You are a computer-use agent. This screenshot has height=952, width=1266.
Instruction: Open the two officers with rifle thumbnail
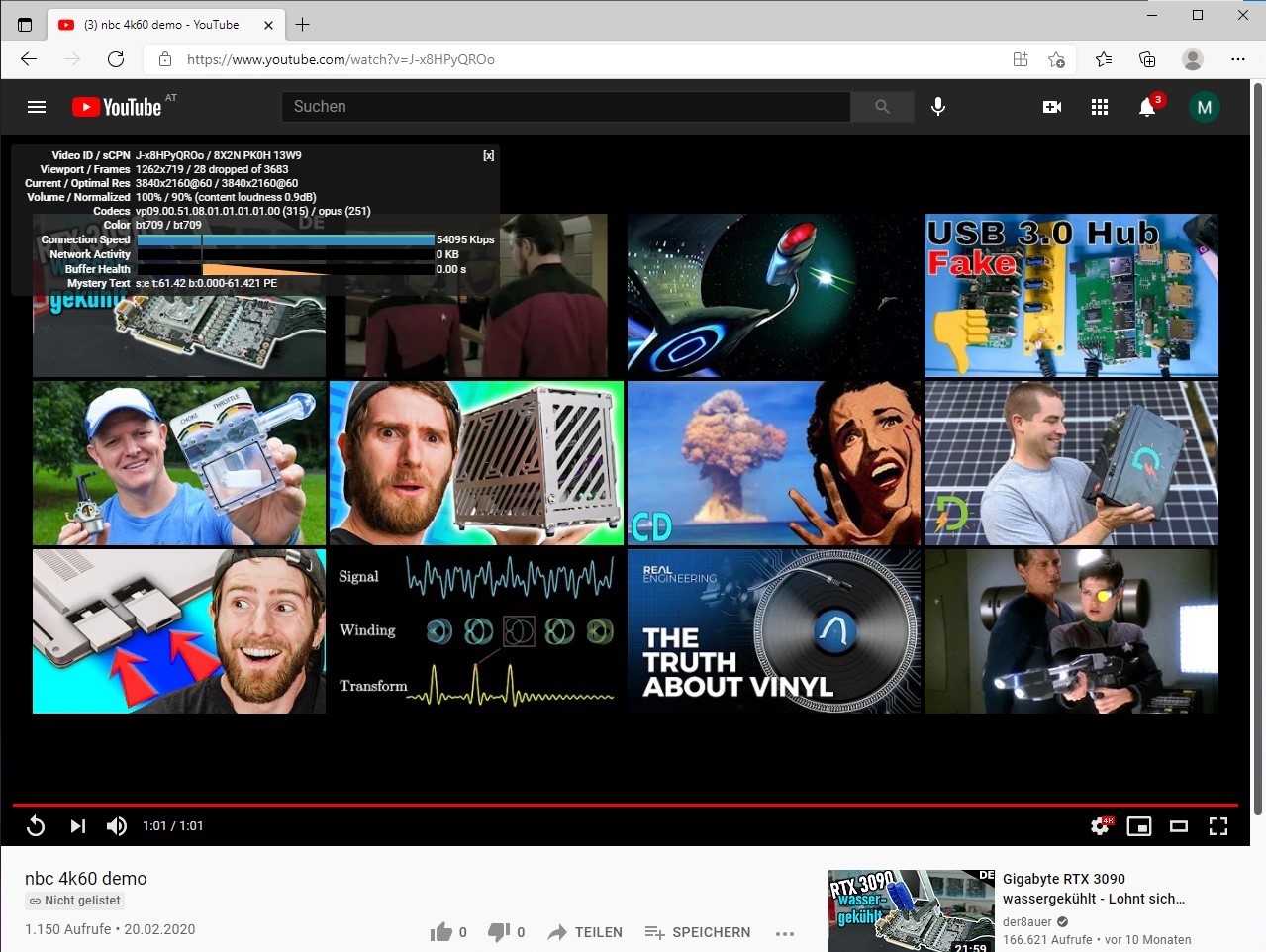(1071, 631)
